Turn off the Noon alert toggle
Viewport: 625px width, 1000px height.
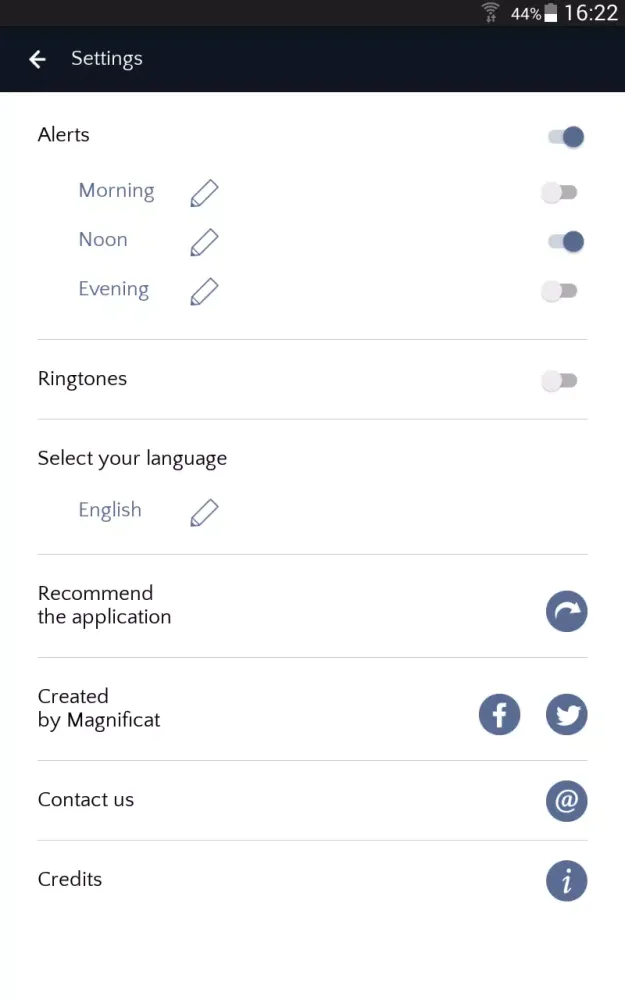point(565,241)
